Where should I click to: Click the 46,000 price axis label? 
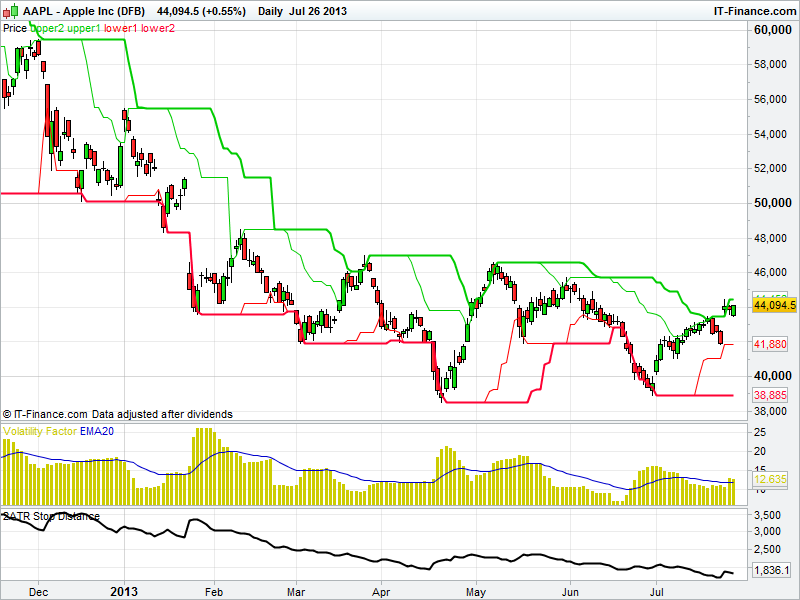(x=770, y=272)
